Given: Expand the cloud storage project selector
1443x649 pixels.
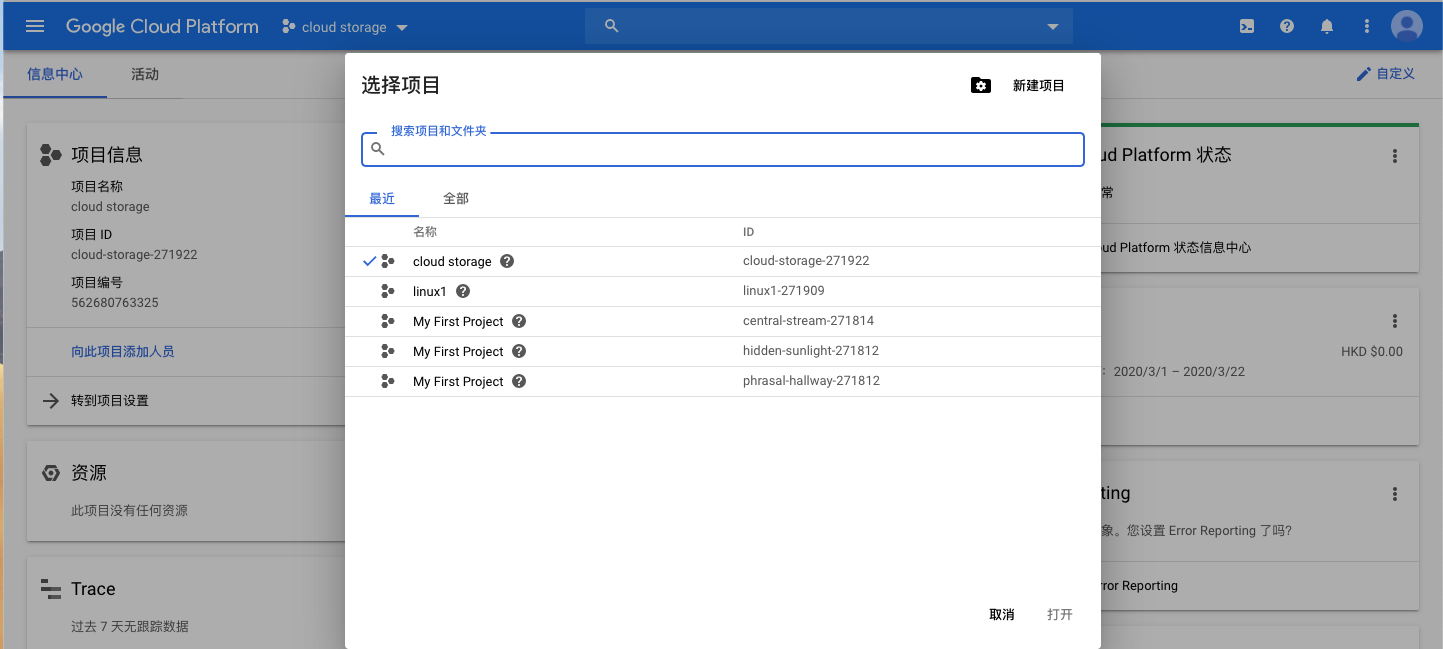Looking at the screenshot, I should pyautogui.click(x=345, y=27).
